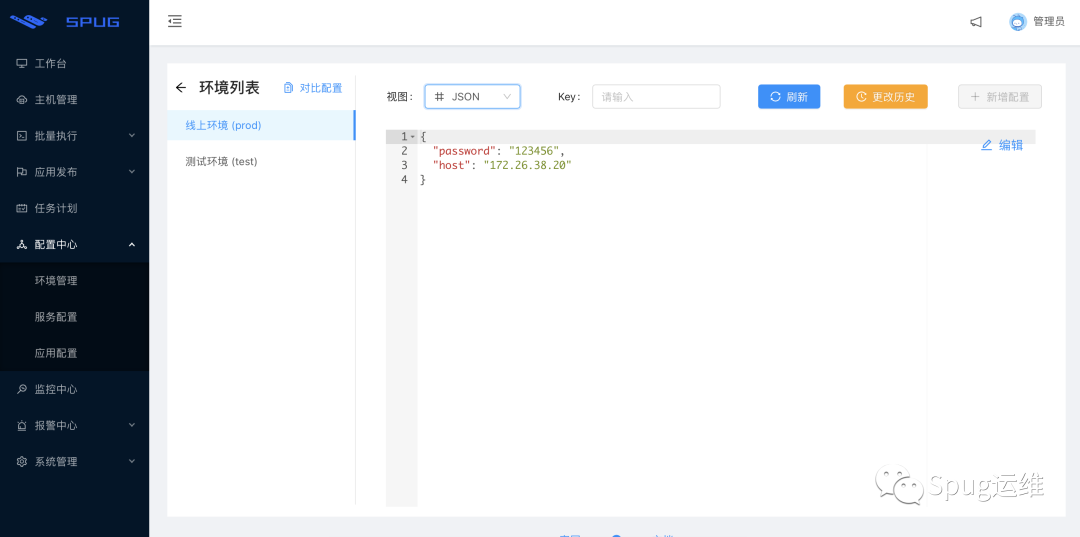Click the "password" key in JSON
Viewport: 1080px width, 537px height.
pos(464,151)
